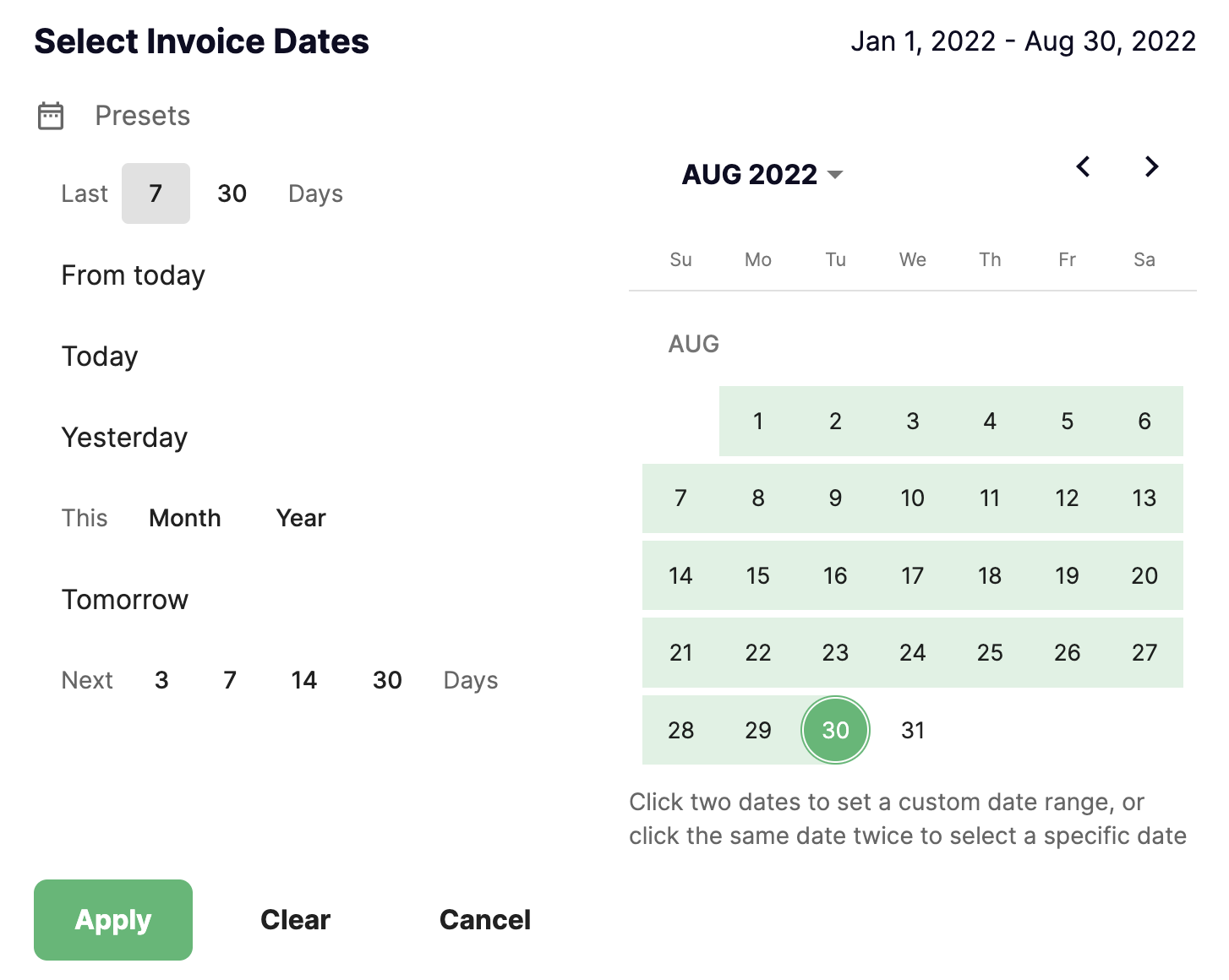Viewport: 1229px width, 980px height.
Task: Pick the Yesterday preset
Action: [124, 438]
